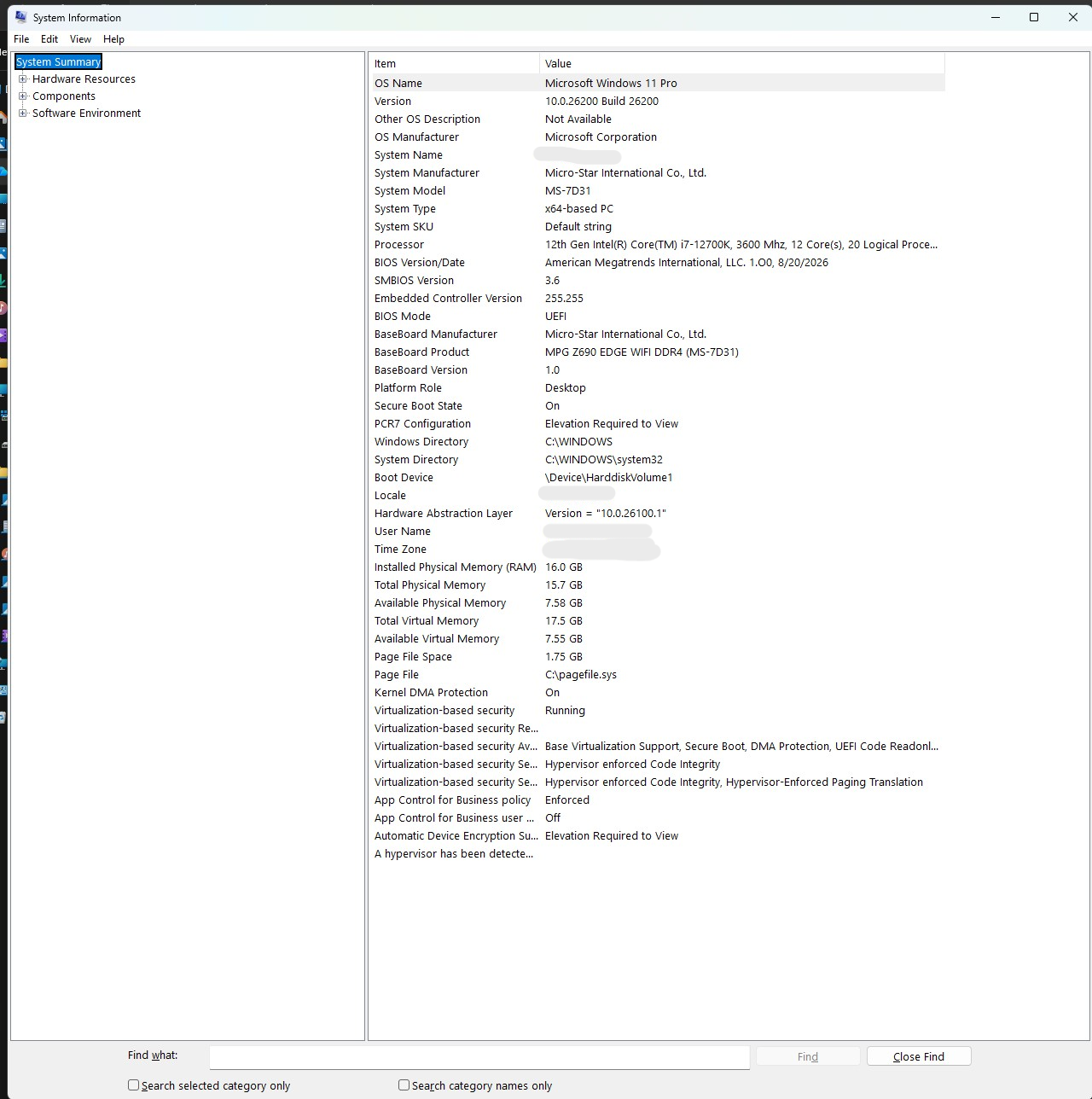
Task: Open the Help menu
Action: click(113, 39)
